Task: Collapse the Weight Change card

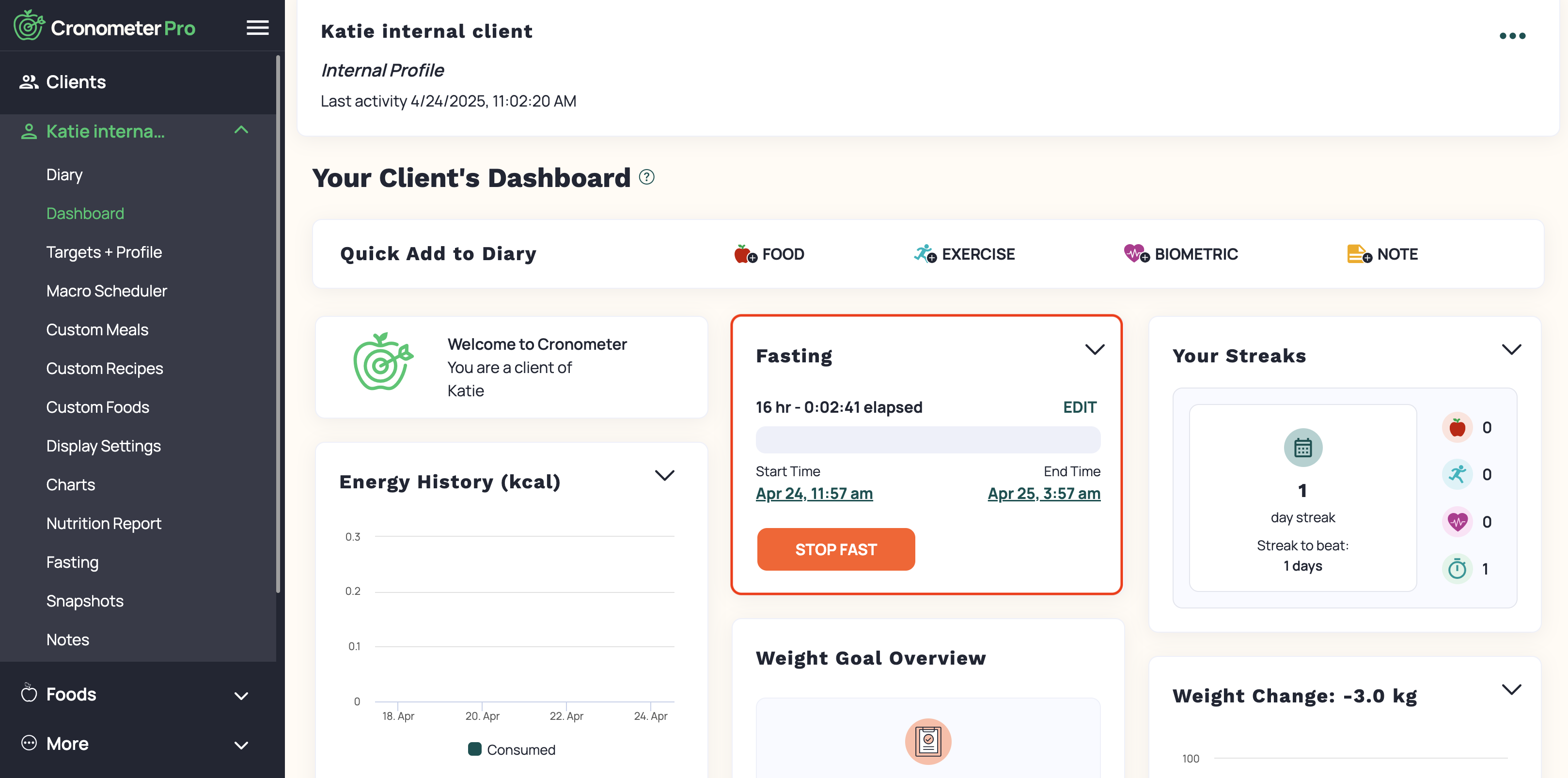Action: pos(1511,689)
